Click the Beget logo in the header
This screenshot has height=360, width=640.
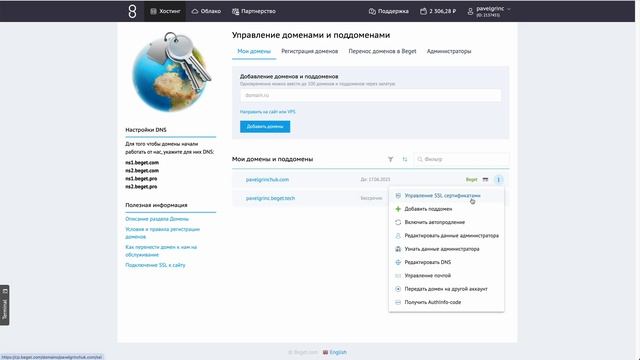pyautogui.click(x=132, y=11)
